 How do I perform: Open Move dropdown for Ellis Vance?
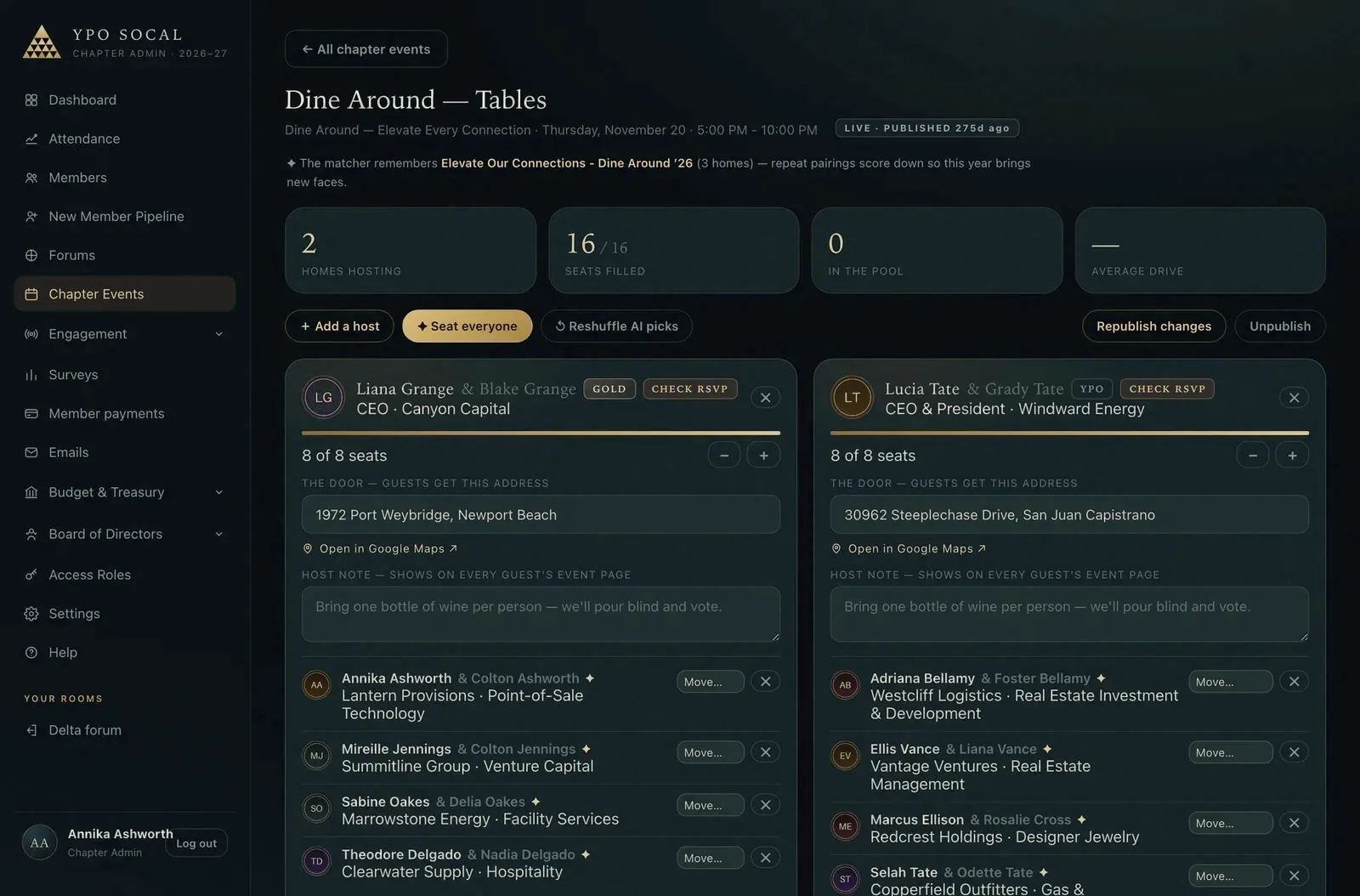(x=1231, y=752)
